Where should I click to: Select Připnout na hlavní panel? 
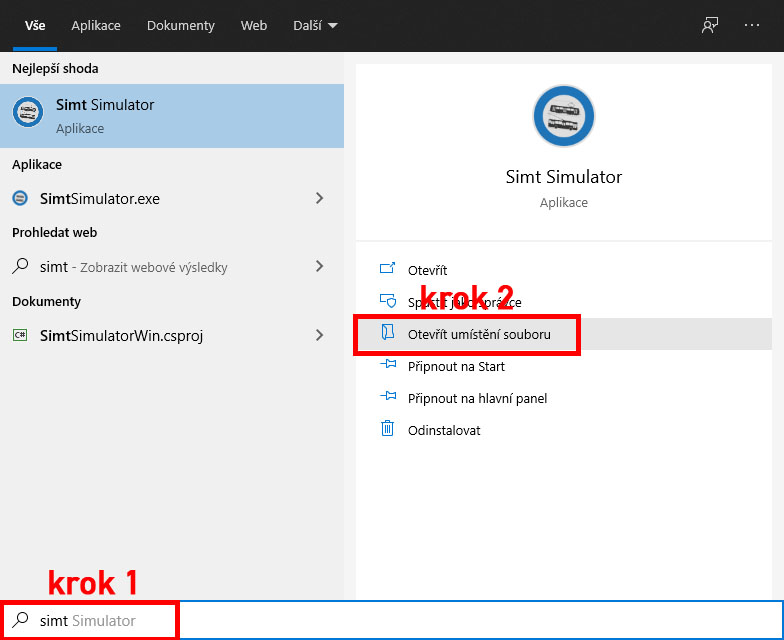click(x=477, y=398)
